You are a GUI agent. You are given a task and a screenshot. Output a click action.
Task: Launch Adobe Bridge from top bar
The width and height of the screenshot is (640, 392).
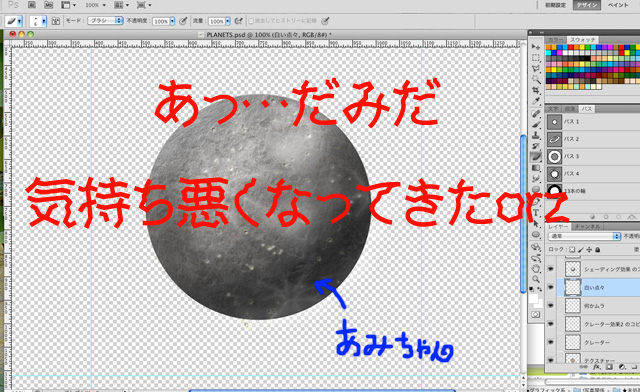pyautogui.click(x=32, y=4)
